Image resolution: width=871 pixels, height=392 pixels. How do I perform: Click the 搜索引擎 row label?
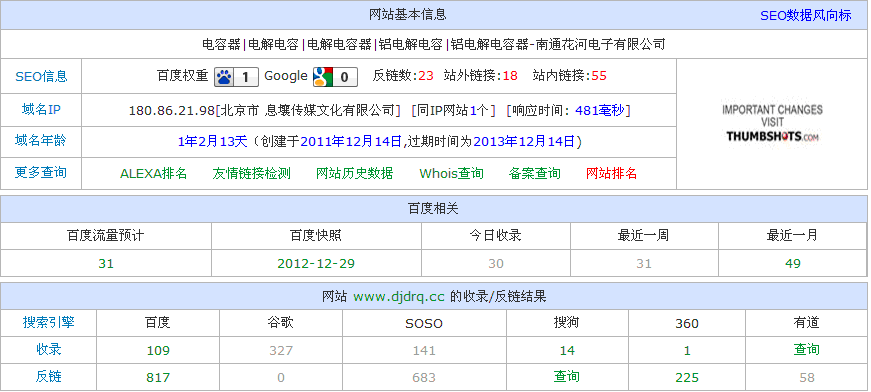[x=48, y=322]
